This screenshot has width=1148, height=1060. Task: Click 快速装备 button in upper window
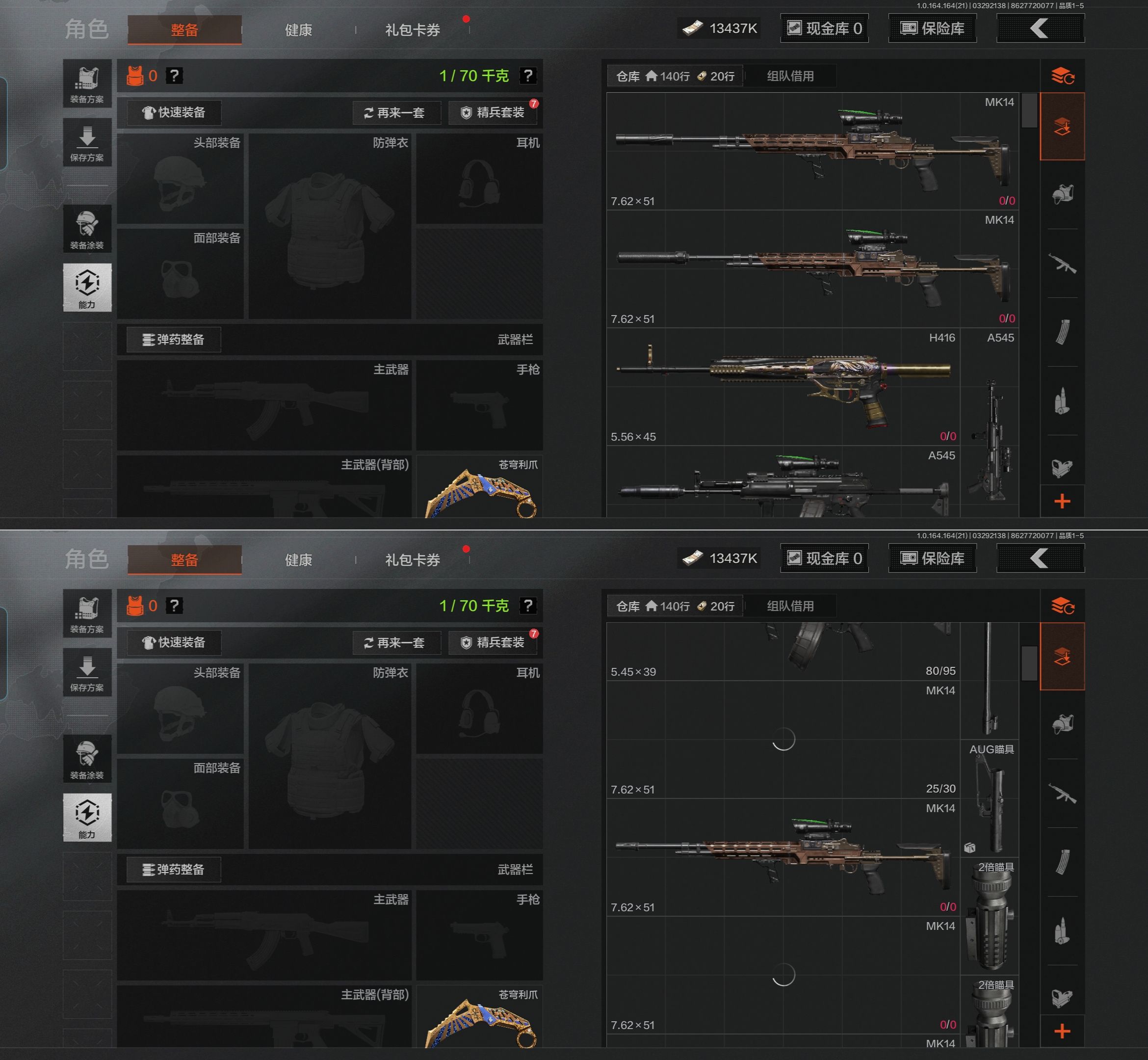(x=174, y=112)
